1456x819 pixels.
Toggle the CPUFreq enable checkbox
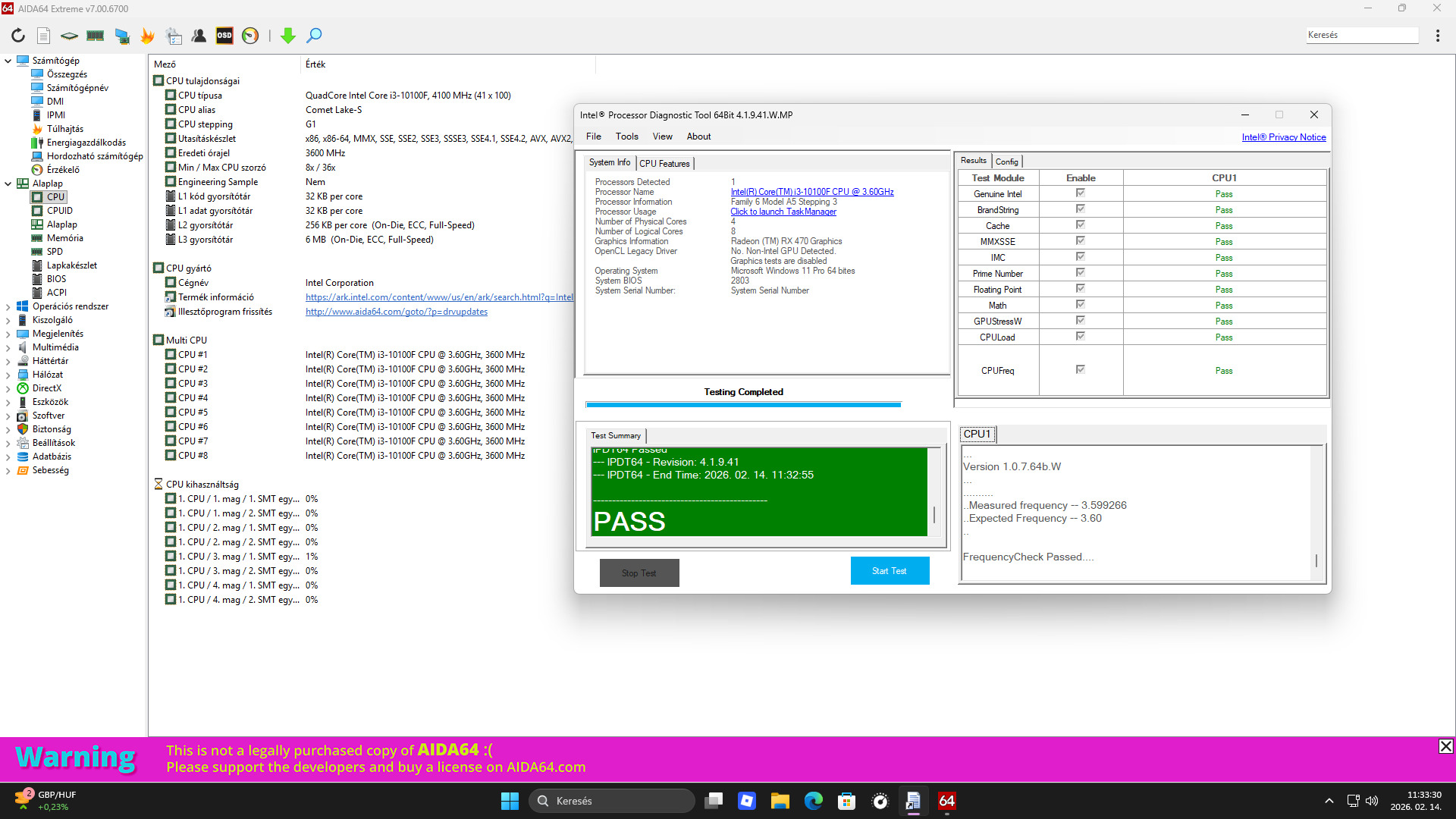point(1081,370)
